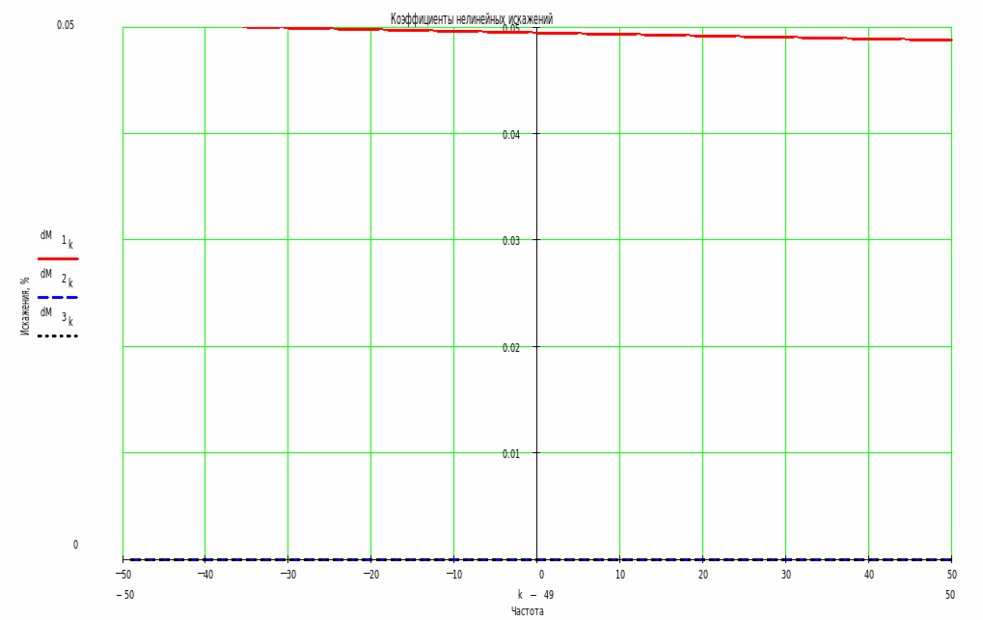The image size is (983, 620).
Task: Click the x-axis tick label −30
Action: coord(288,574)
